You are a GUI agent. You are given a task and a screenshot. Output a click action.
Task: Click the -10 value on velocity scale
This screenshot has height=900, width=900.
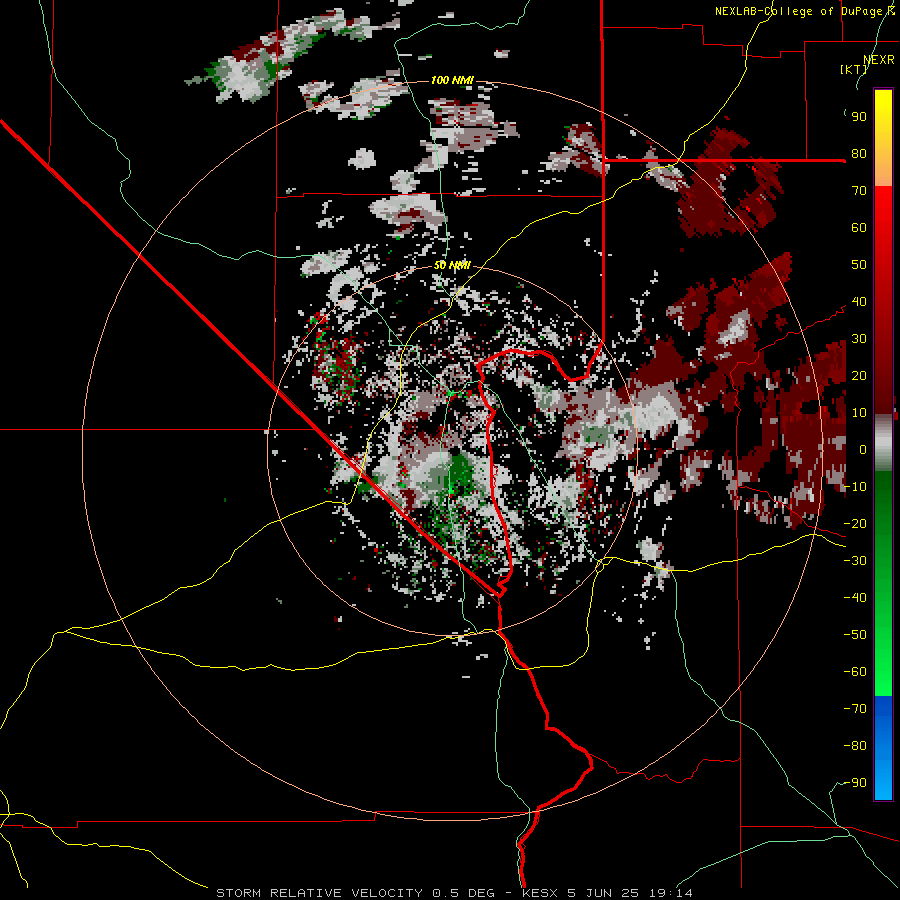(855, 487)
